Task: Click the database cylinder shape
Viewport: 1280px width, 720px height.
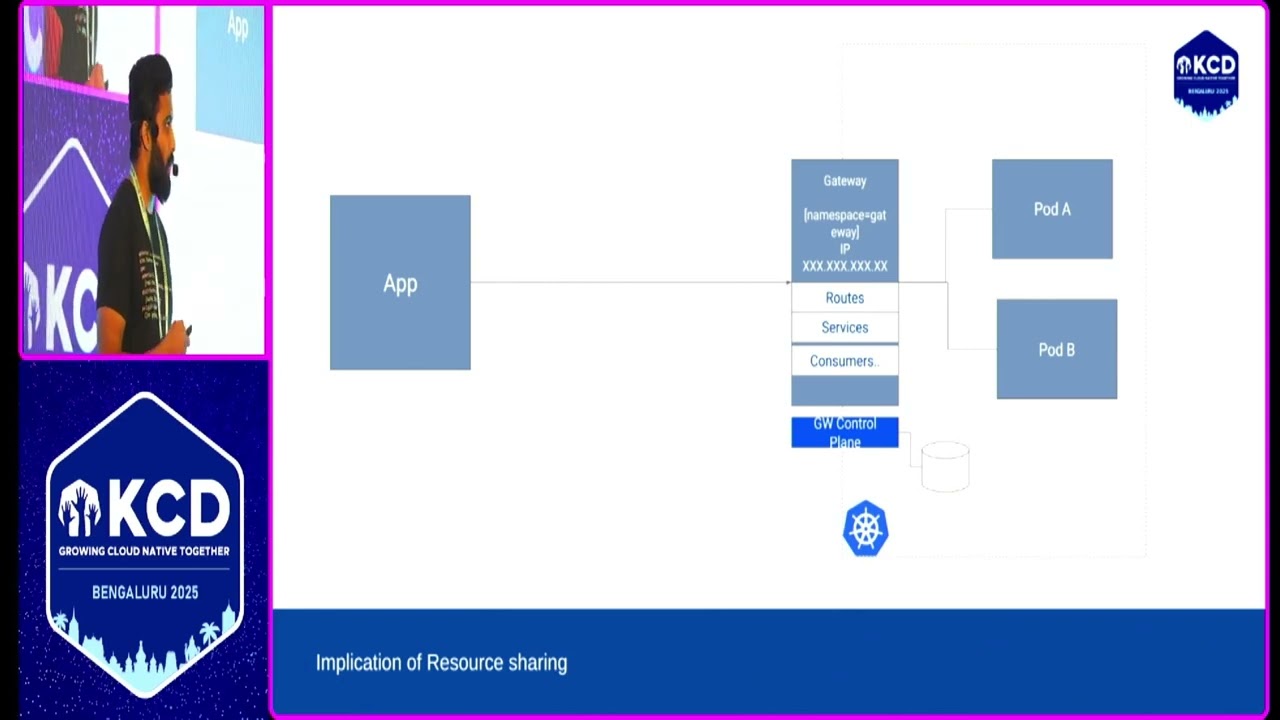Action: (x=945, y=467)
